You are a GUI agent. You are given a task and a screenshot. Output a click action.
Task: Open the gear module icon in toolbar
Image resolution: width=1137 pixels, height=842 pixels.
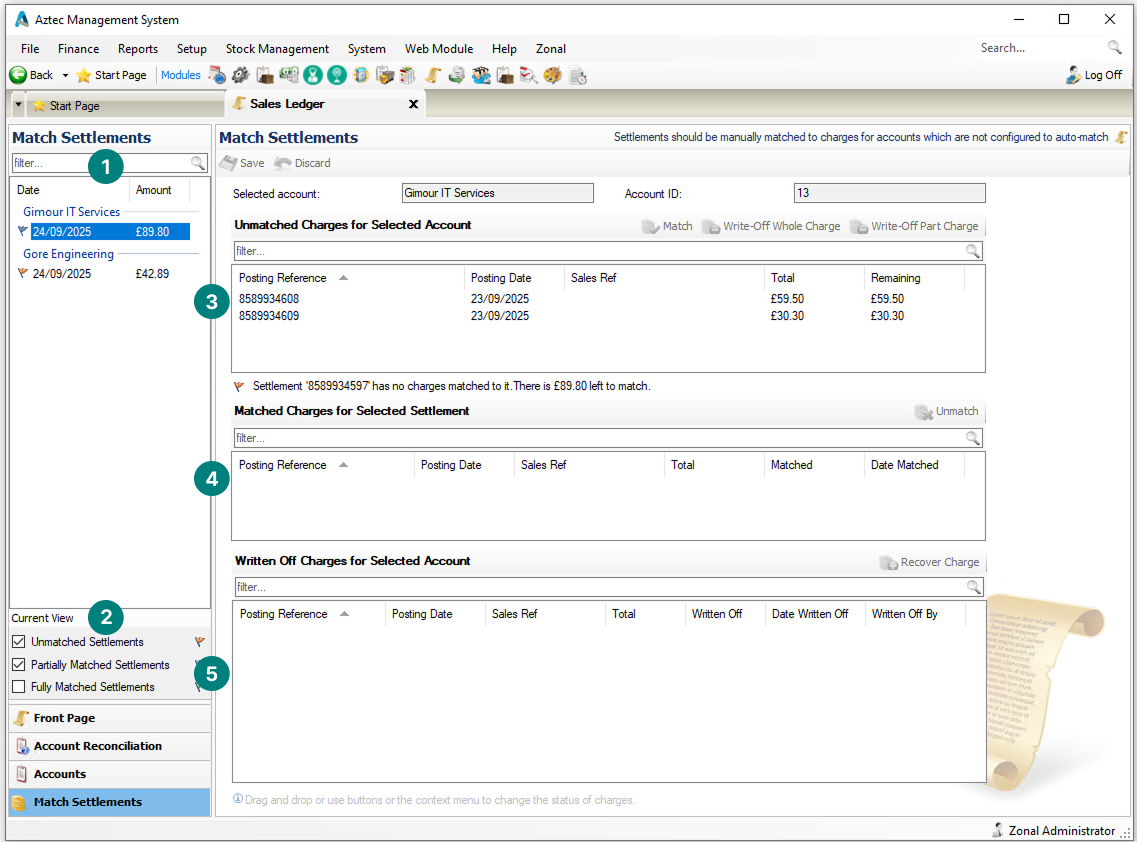tap(240, 75)
